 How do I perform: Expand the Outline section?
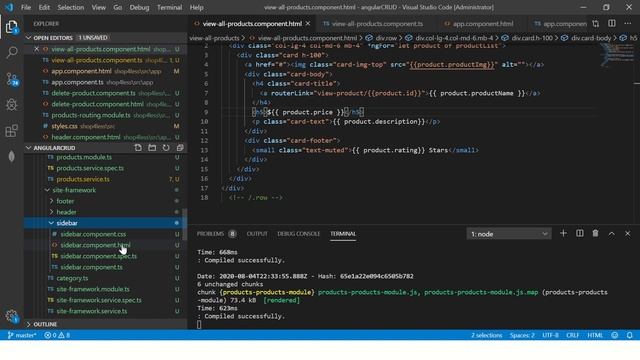(29, 324)
